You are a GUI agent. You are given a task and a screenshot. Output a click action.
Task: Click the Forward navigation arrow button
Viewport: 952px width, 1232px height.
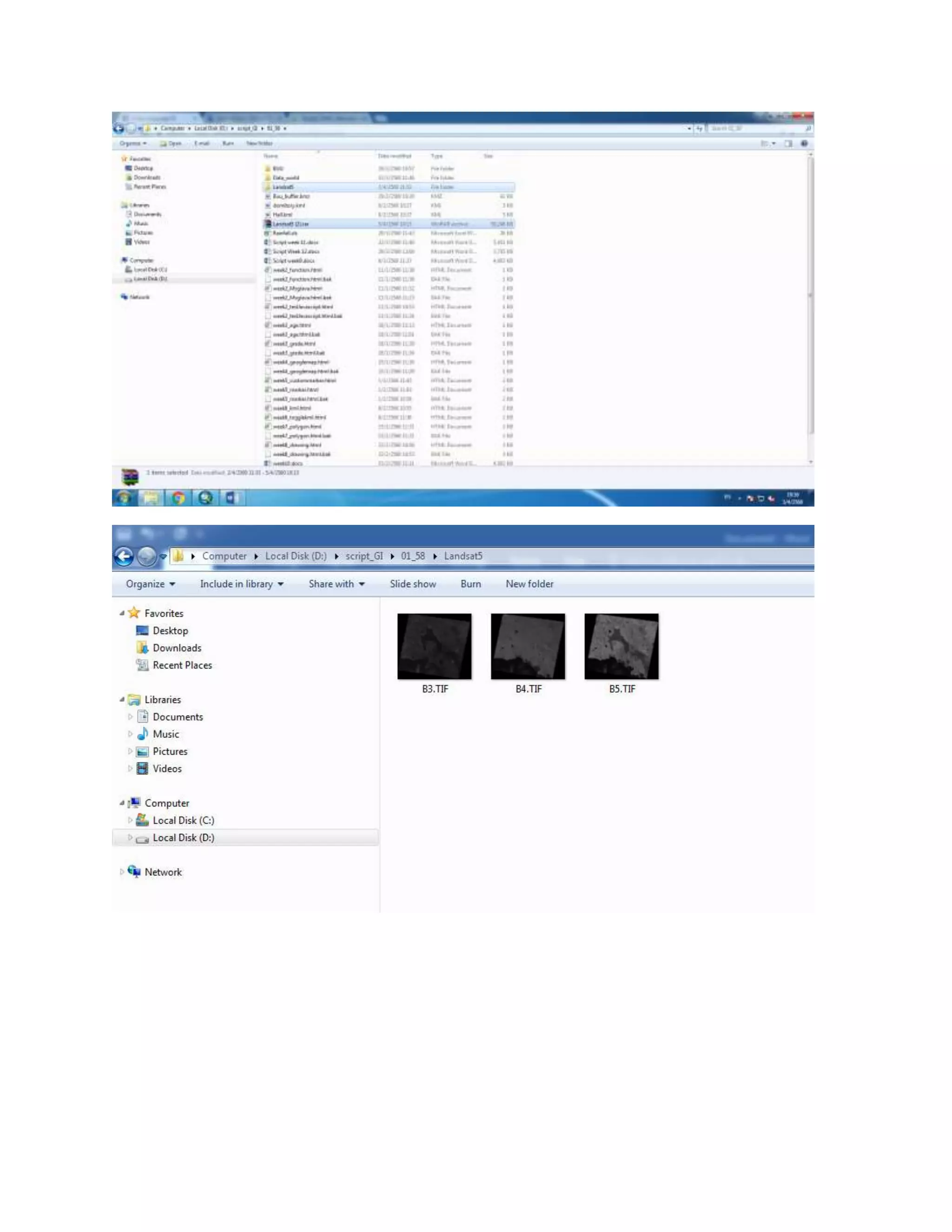pyautogui.click(x=146, y=556)
